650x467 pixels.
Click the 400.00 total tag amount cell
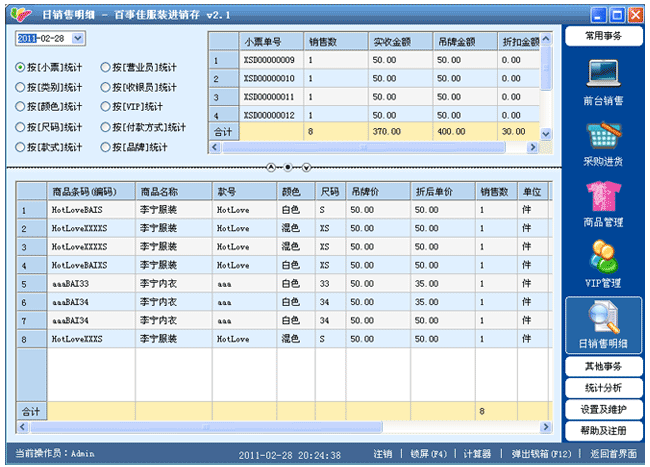click(465, 132)
